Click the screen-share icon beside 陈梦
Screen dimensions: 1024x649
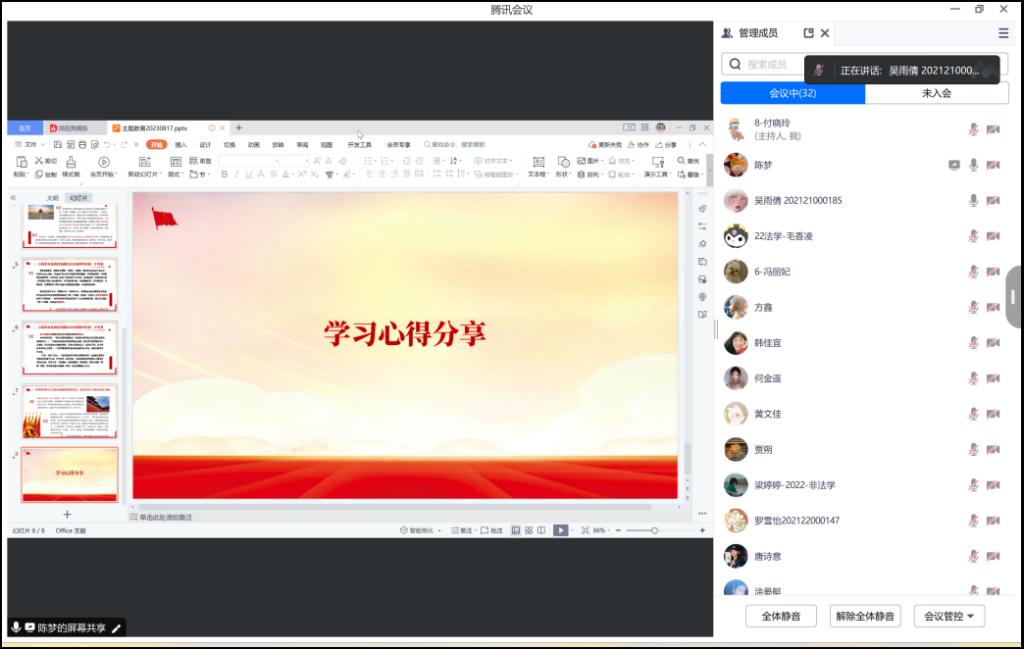pyautogui.click(x=954, y=165)
